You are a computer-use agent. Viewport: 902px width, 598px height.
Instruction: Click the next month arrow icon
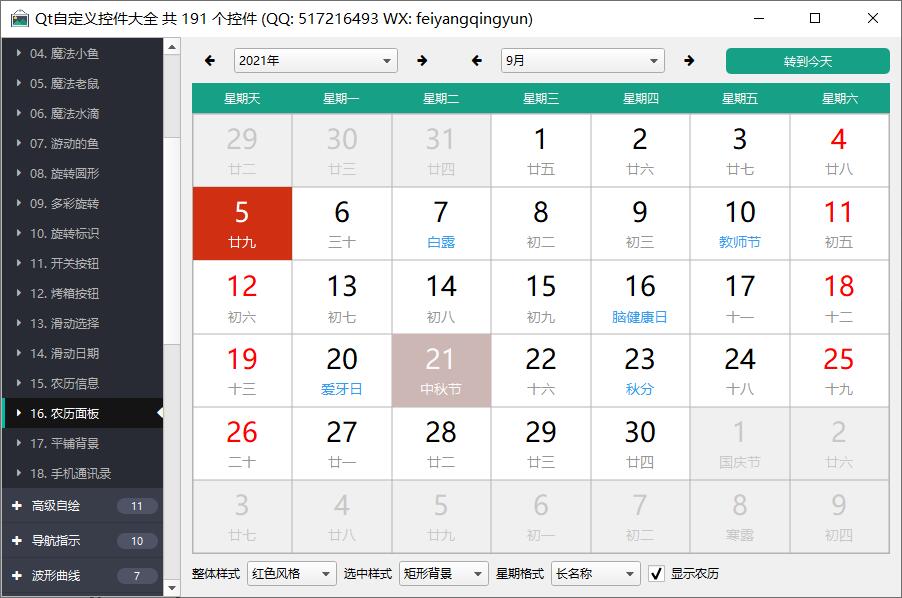click(x=689, y=61)
